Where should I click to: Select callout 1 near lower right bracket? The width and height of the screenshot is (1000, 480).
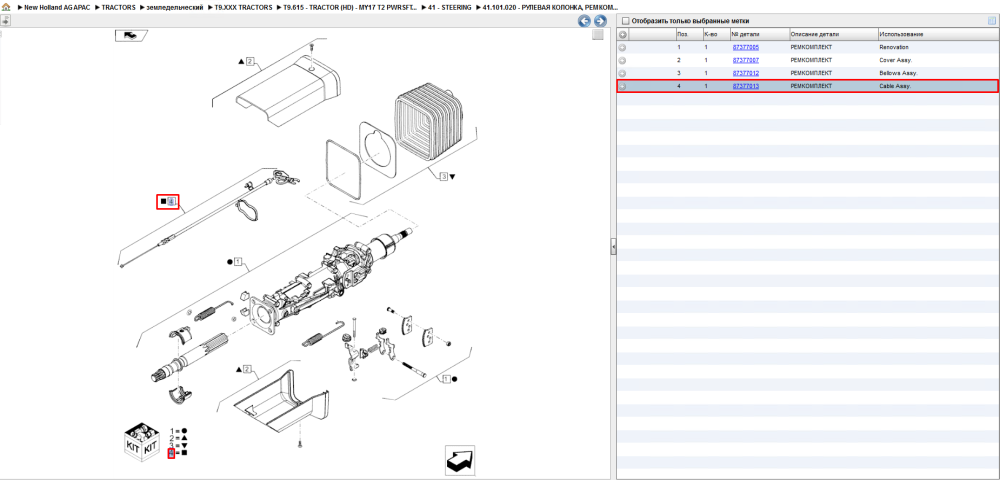click(446, 379)
